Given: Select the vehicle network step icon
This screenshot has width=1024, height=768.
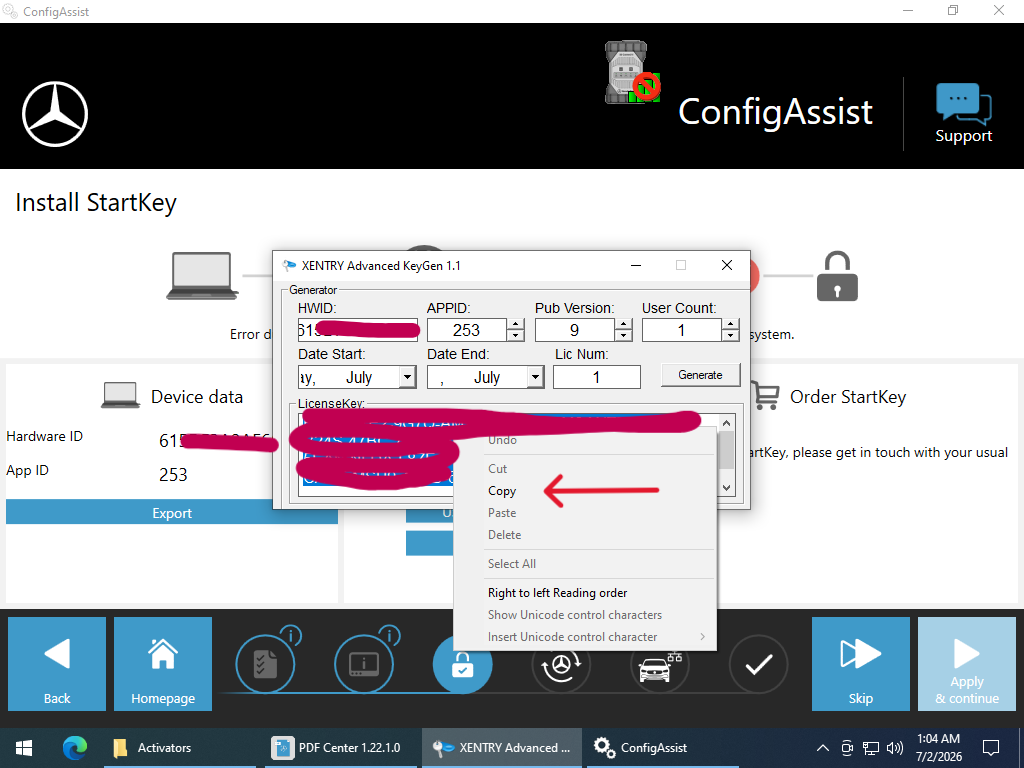Looking at the screenshot, I should click(x=660, y=664).
